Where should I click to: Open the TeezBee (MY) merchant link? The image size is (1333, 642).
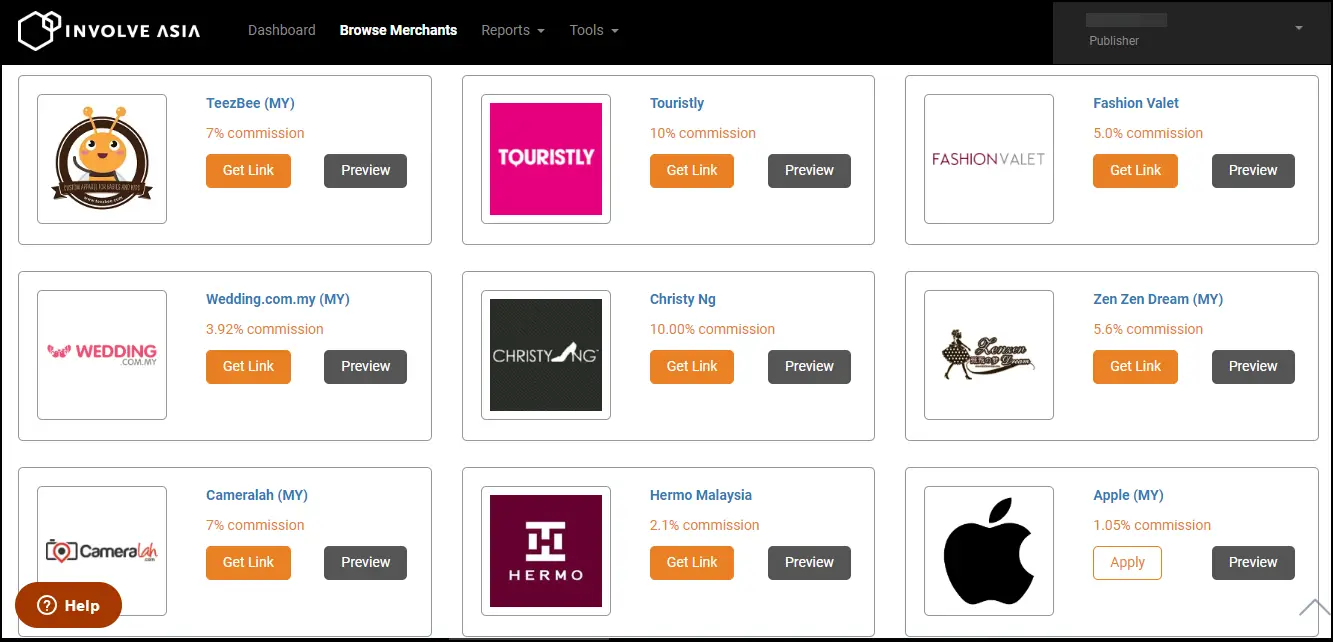click(x=250, y=103)
